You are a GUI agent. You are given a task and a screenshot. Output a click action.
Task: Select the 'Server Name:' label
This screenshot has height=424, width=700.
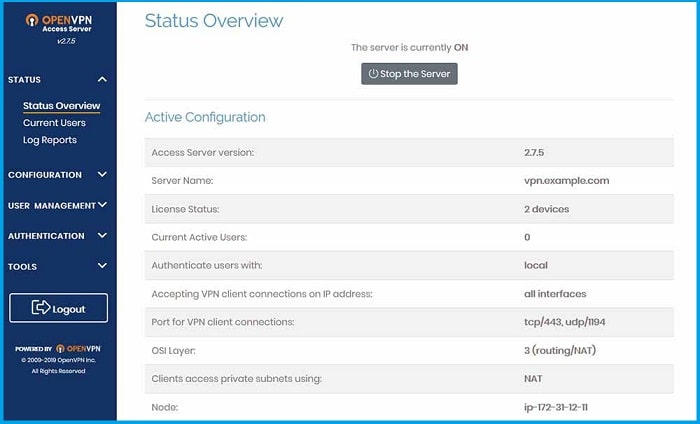[x=182, y=181]
